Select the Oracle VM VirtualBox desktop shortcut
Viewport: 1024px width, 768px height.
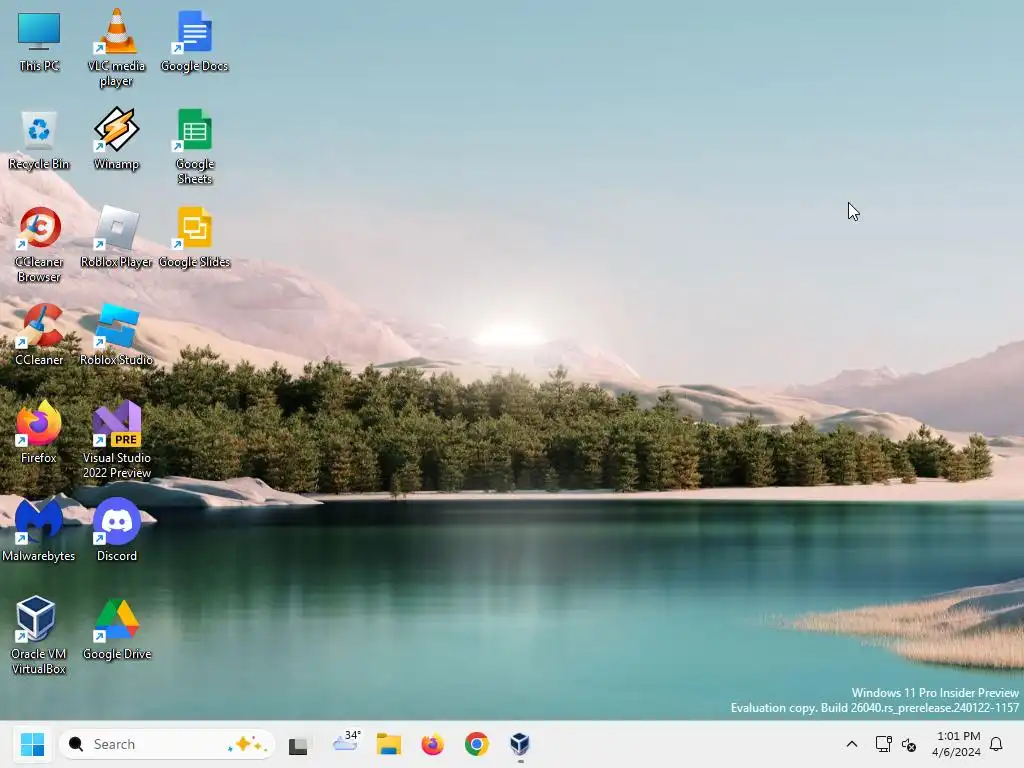click(x=39, y=635)
